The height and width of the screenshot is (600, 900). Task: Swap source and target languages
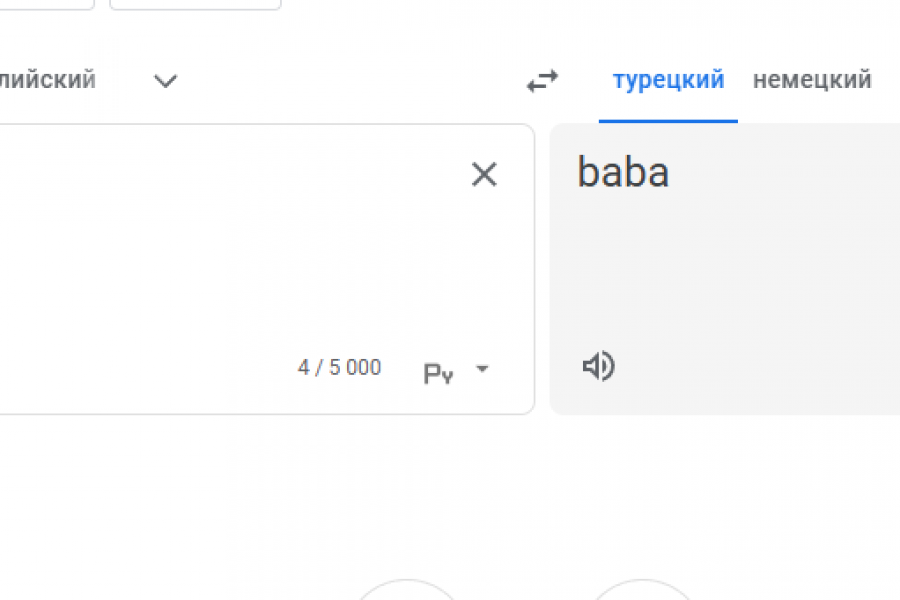[x=542, y=81]
